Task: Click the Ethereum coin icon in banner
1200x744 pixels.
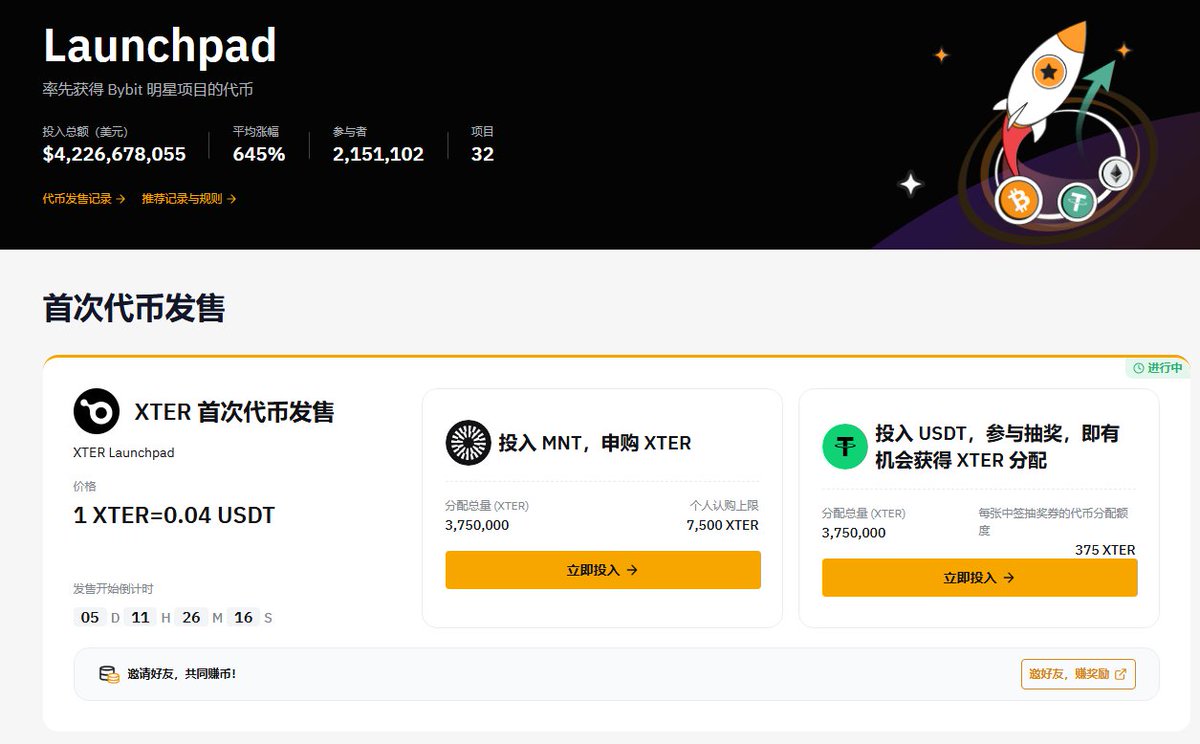Action: click(x=1116, y=174)
